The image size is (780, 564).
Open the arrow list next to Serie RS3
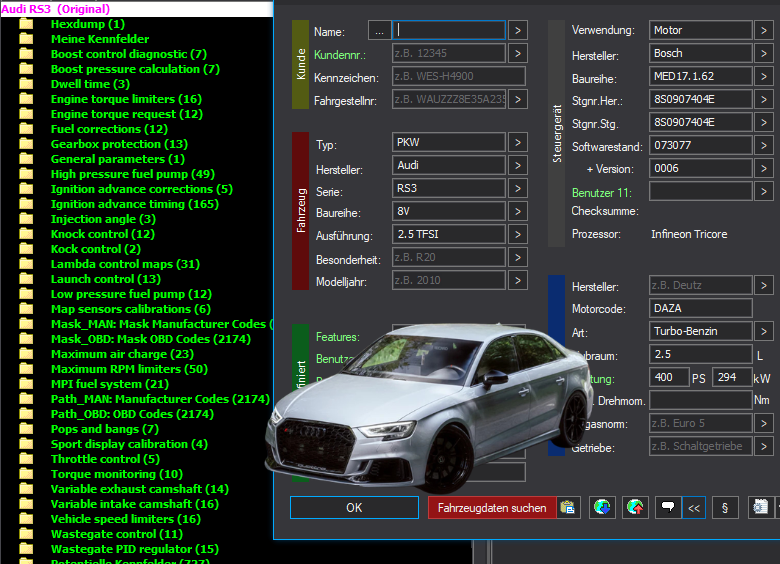pos(517,188)
